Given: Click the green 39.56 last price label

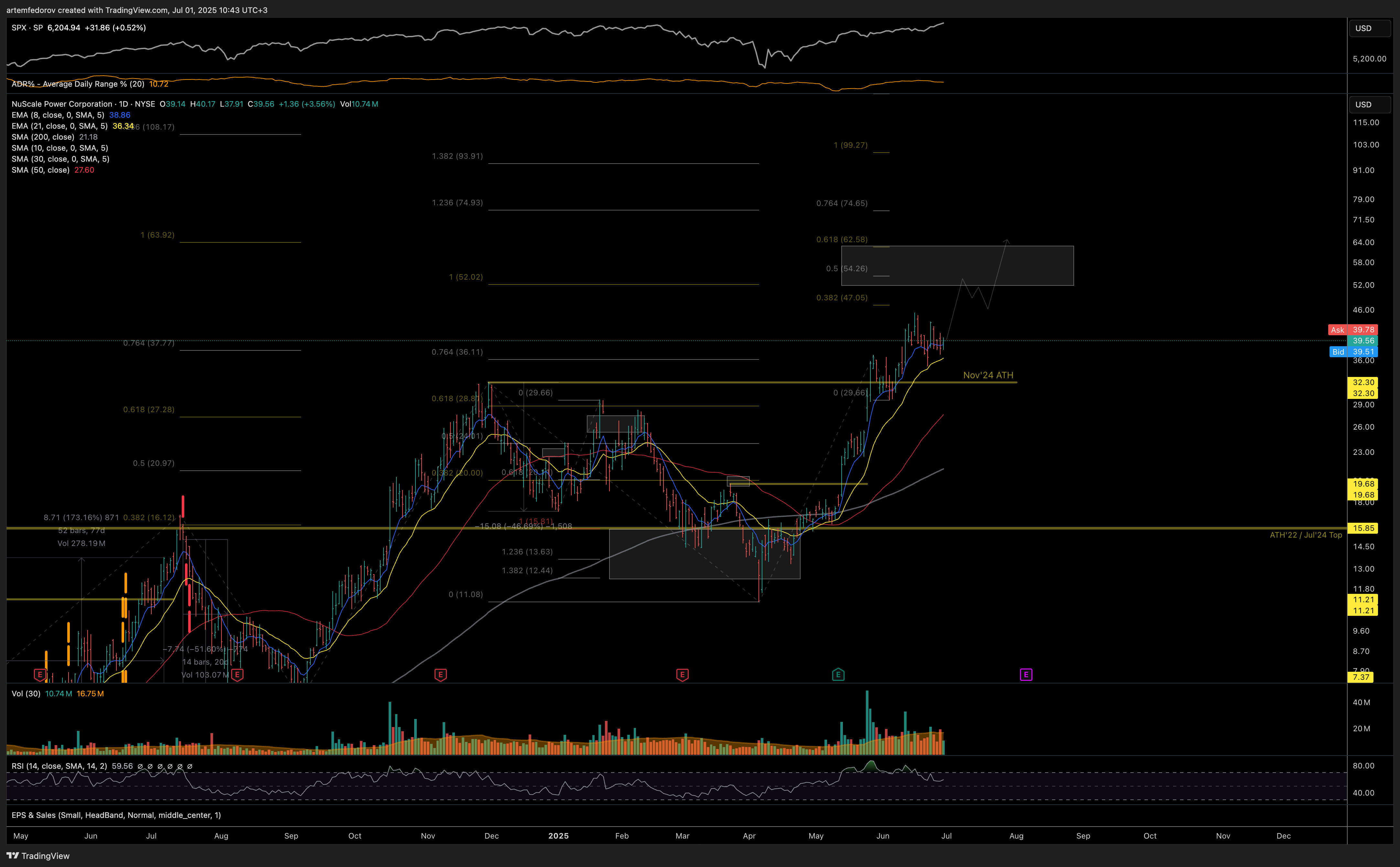Looking at the screenshot, I should coord(1362,341).
